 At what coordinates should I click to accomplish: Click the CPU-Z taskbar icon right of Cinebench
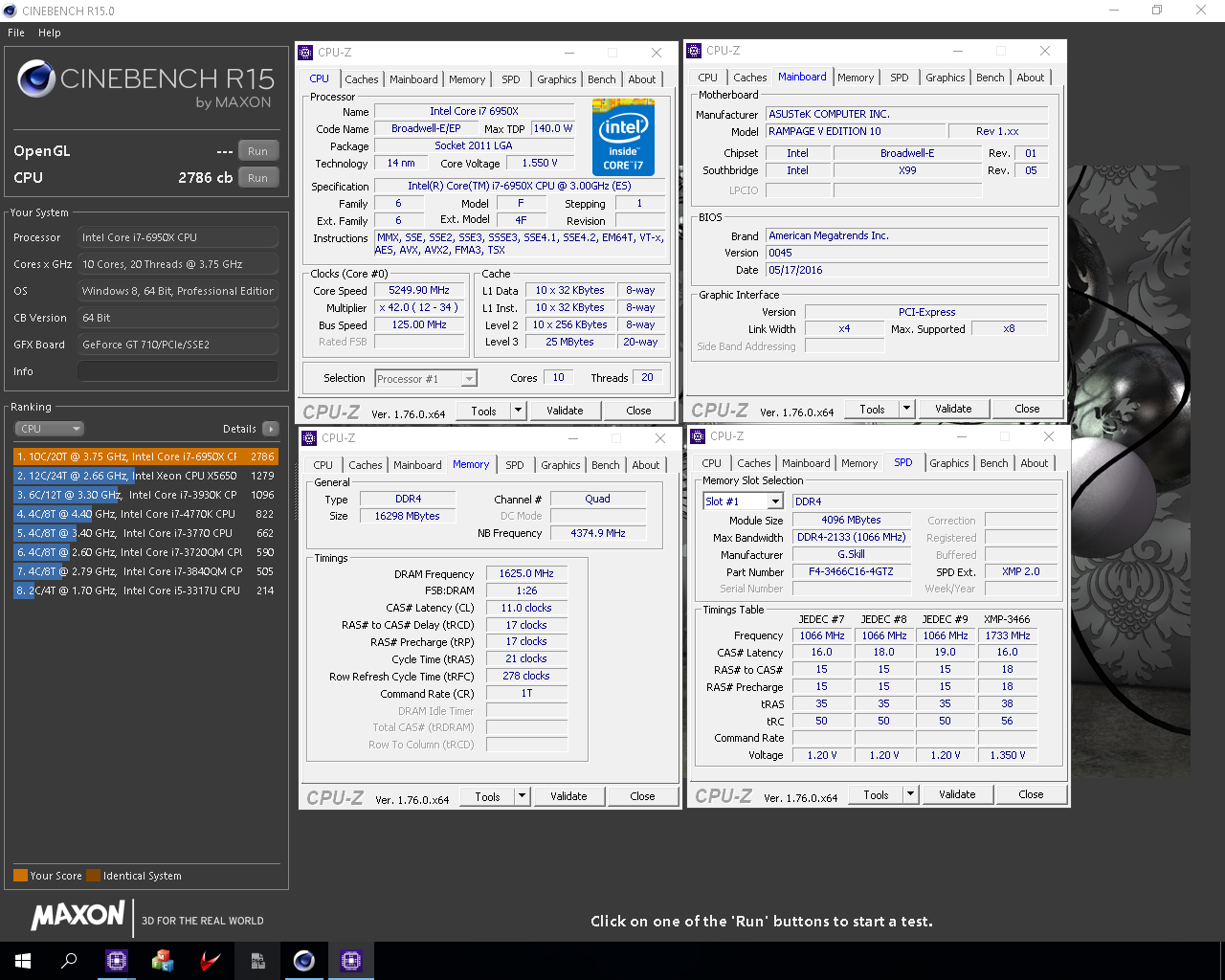[350, 961]
